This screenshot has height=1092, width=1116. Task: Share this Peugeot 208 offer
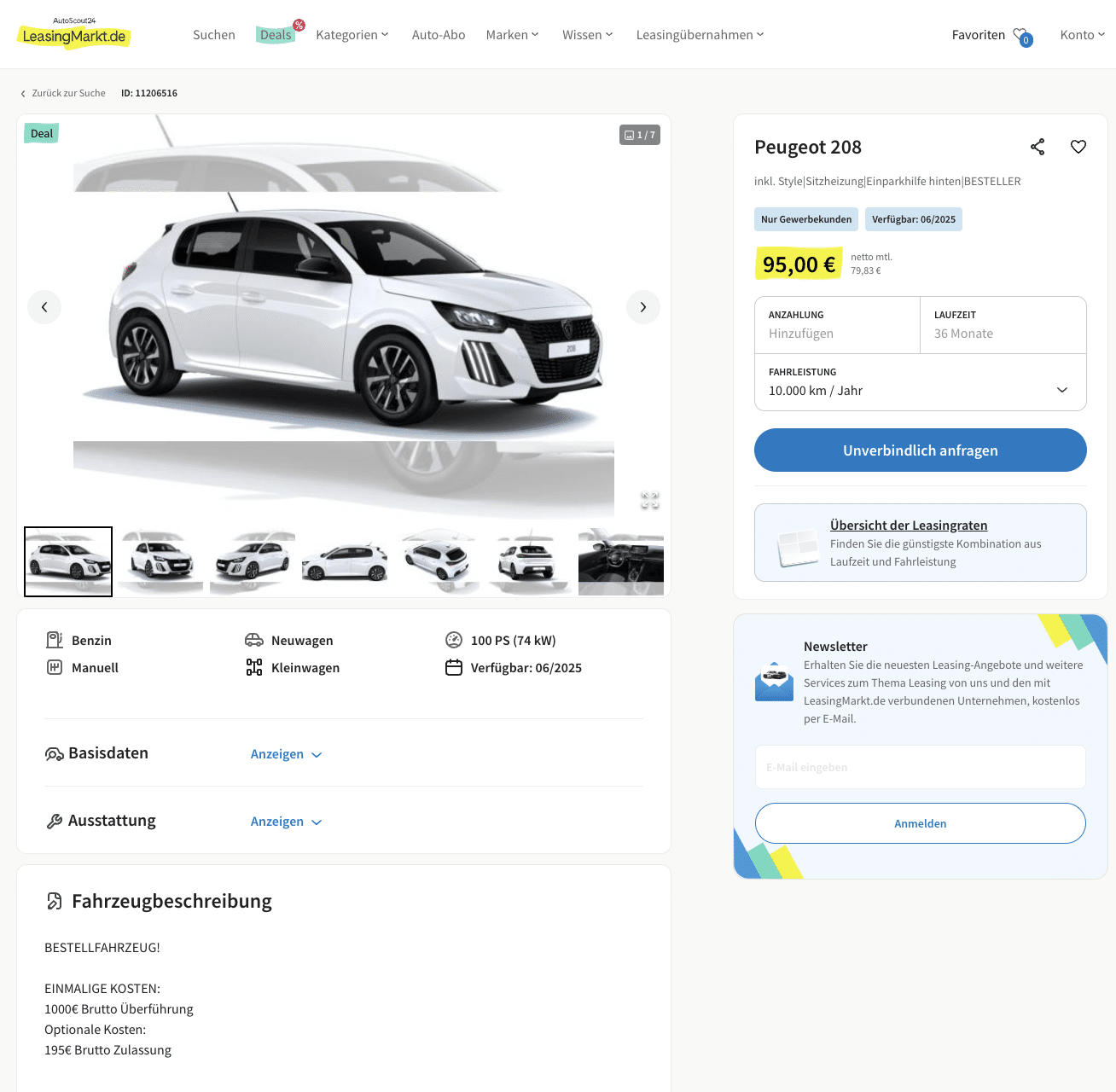(x=1038, y=147)
